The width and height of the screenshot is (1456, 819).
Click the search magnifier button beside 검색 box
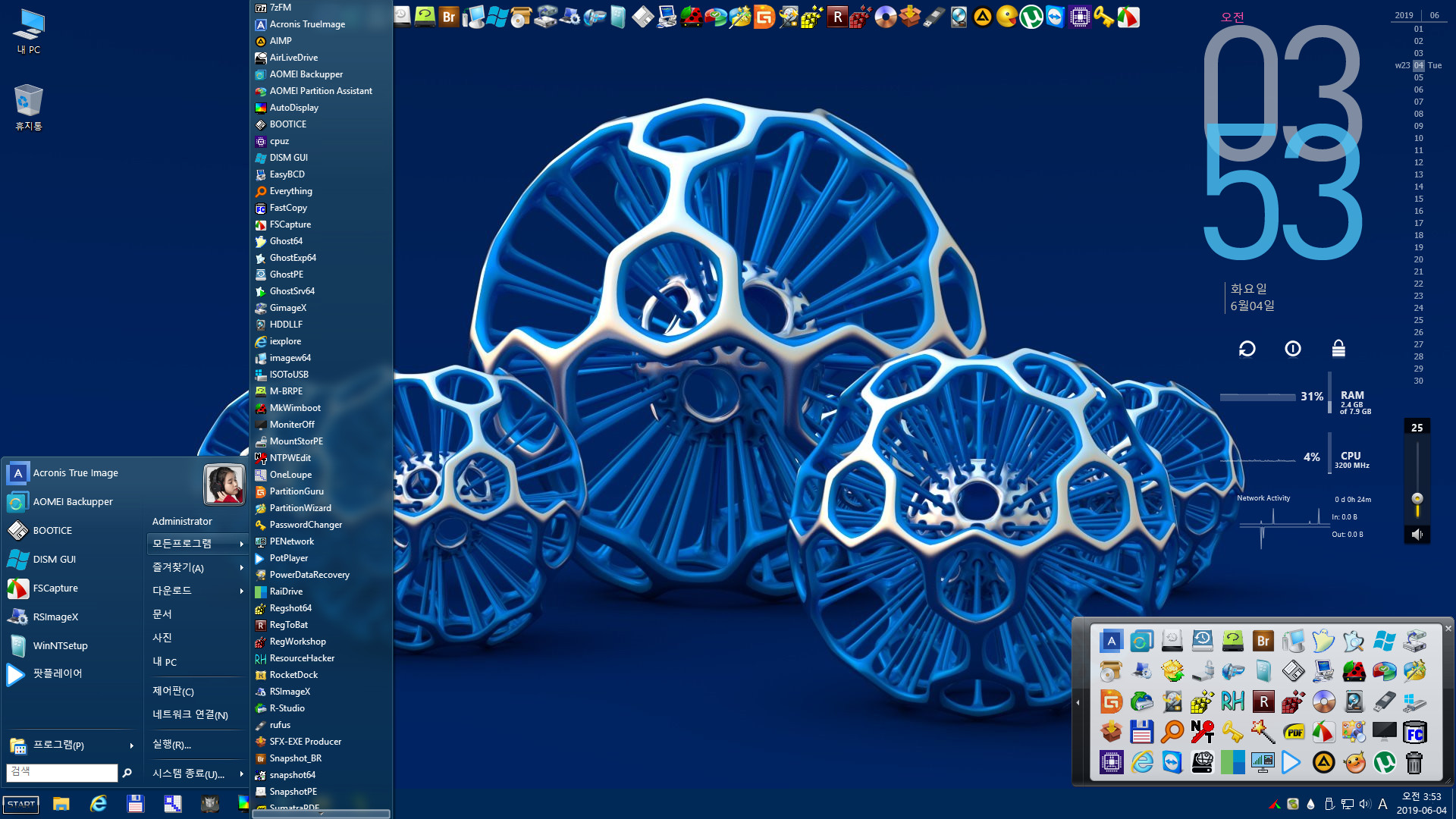(x=127, y=773)
